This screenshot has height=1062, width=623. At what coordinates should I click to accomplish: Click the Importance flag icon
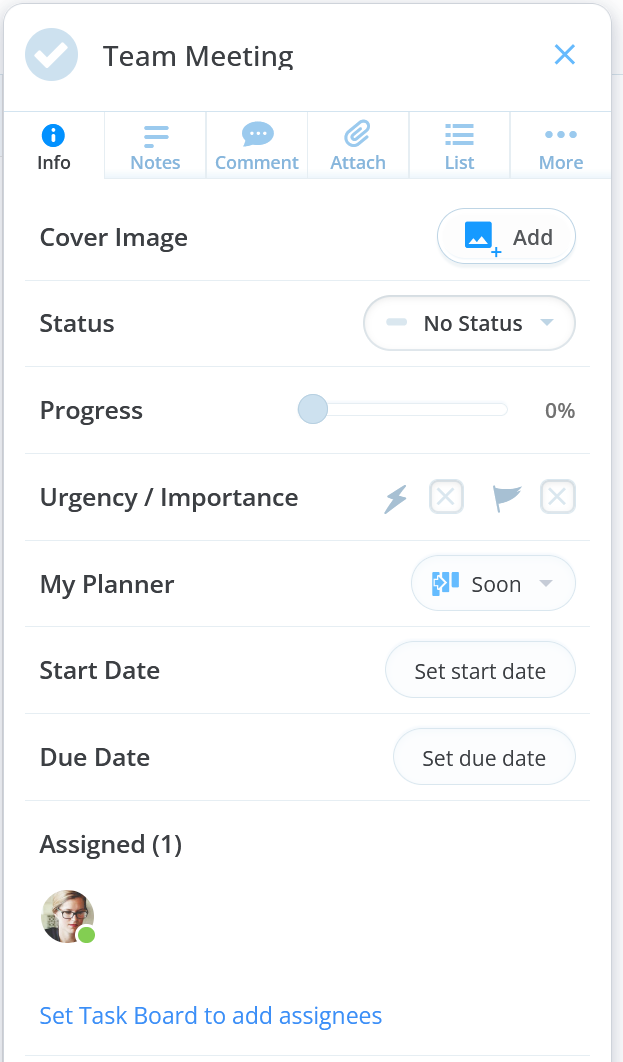(507, 497)
